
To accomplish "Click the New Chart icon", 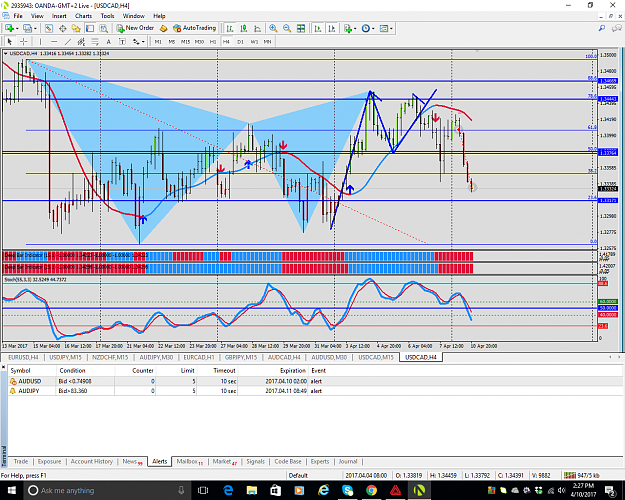I will click(x=9, y=28).
